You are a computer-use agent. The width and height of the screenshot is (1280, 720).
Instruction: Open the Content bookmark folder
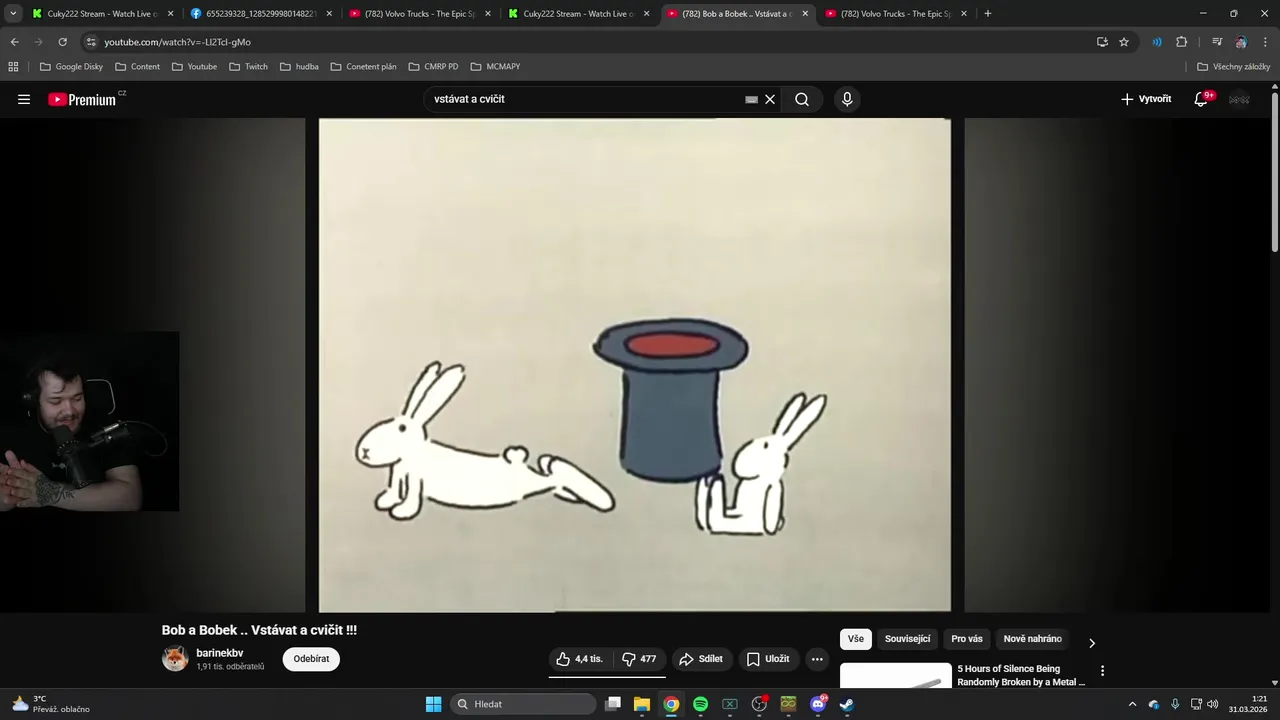(137, 67)
